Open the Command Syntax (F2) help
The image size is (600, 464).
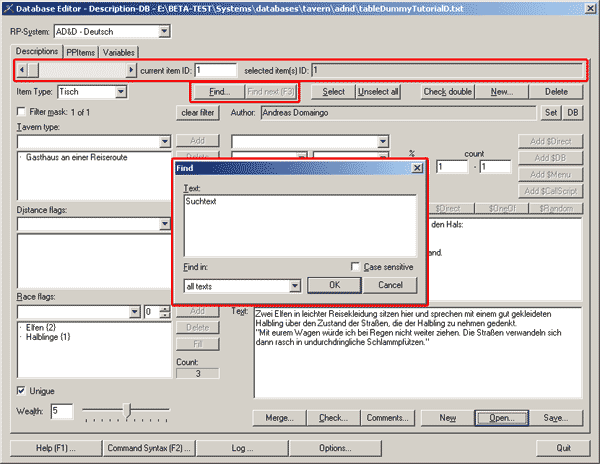coord(149,447)
